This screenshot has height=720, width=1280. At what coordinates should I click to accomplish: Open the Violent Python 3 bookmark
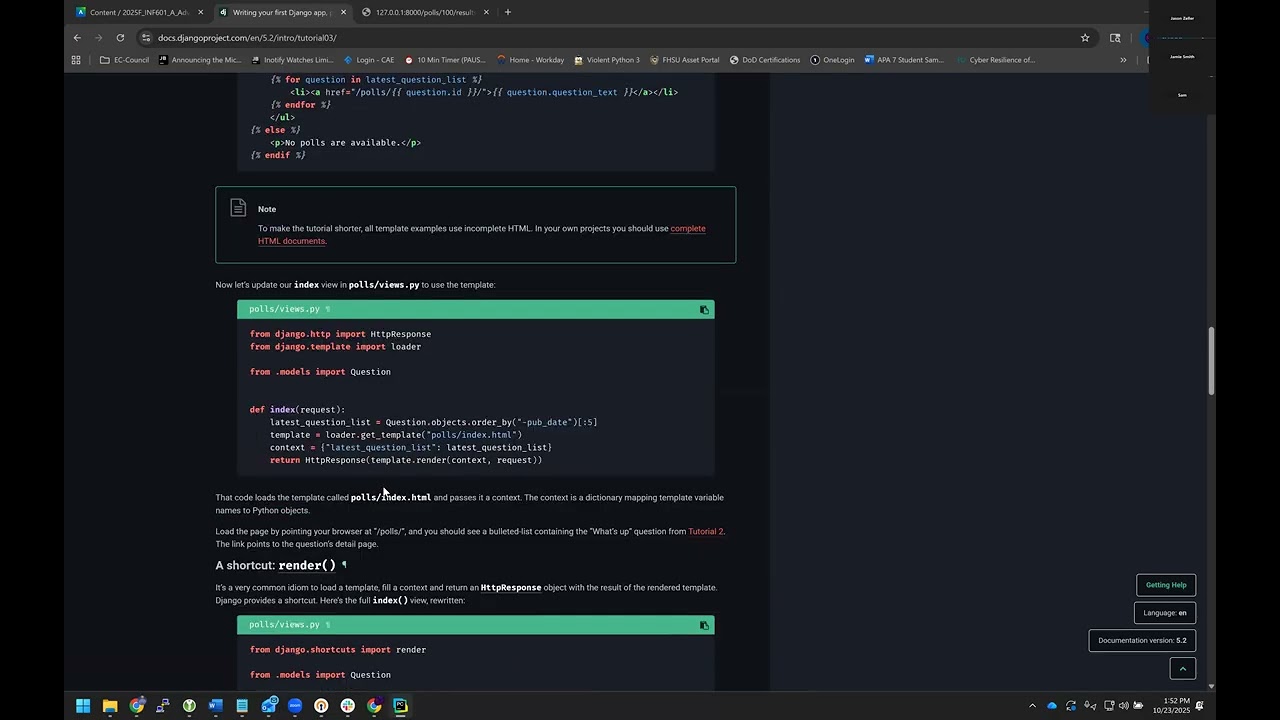tap(607, 60)
